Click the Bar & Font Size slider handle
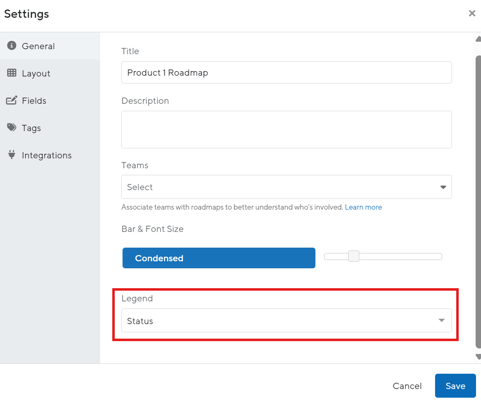This screenshot has width=481, height=401. [354, 256]
